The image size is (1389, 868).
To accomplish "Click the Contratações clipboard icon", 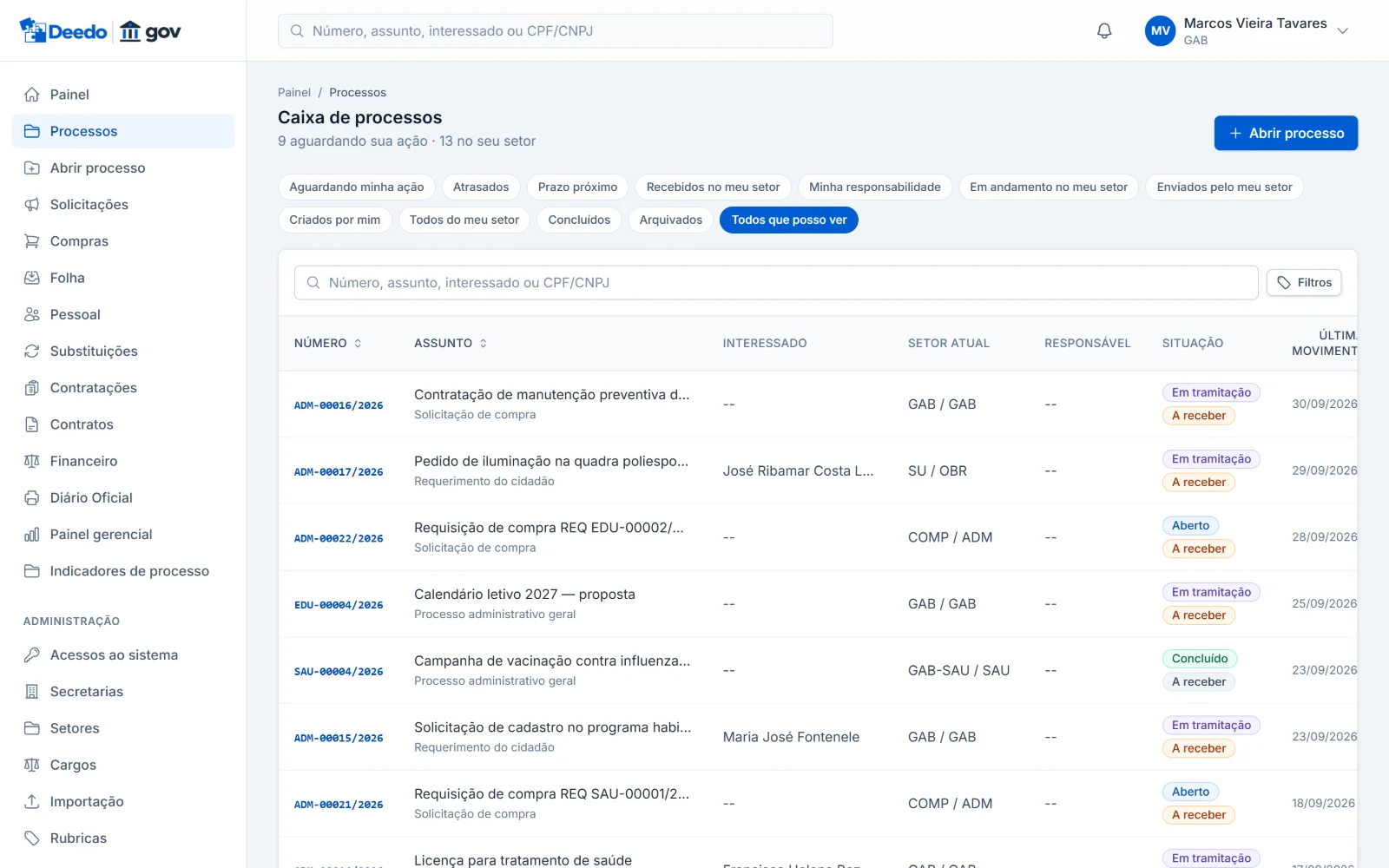I will pyautogui.click(x=32, y=388).
